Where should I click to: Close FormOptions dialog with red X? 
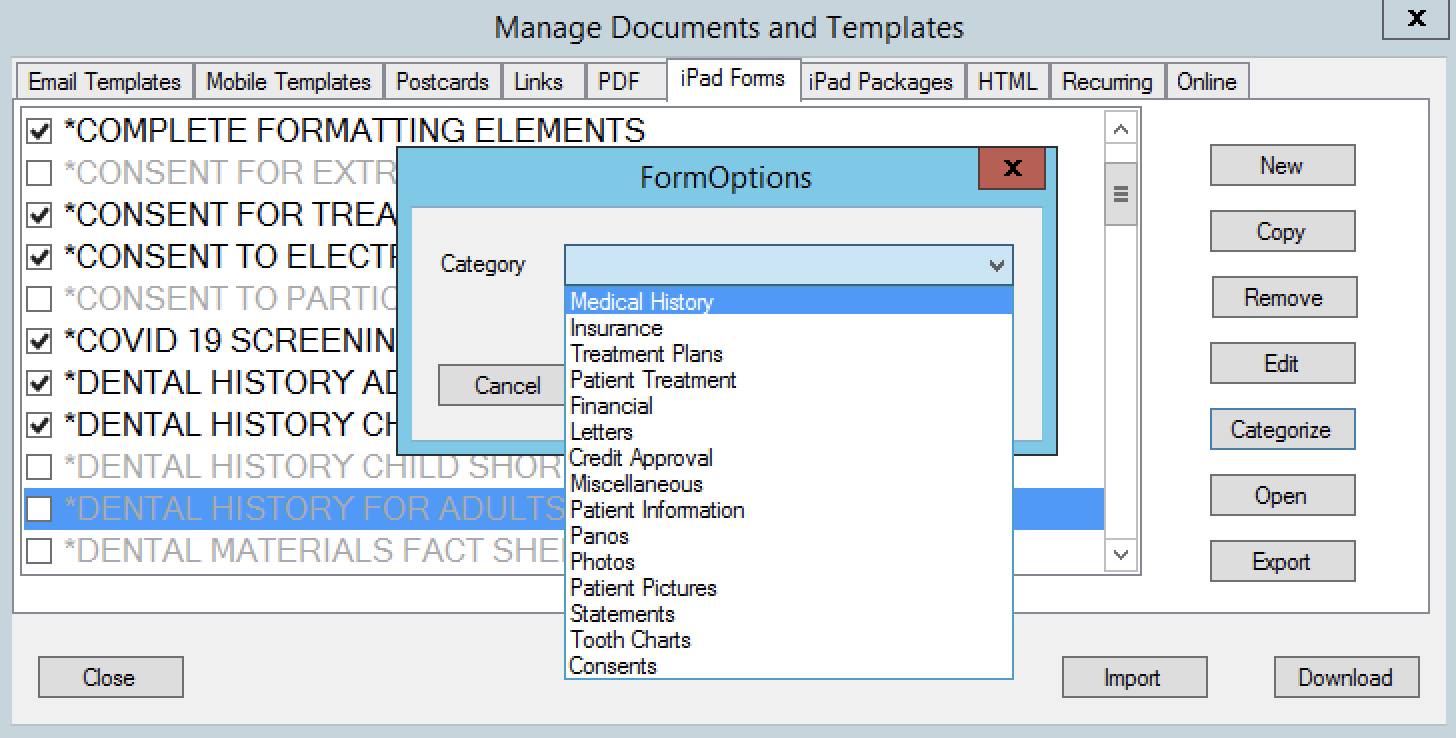coord(1012,169)
